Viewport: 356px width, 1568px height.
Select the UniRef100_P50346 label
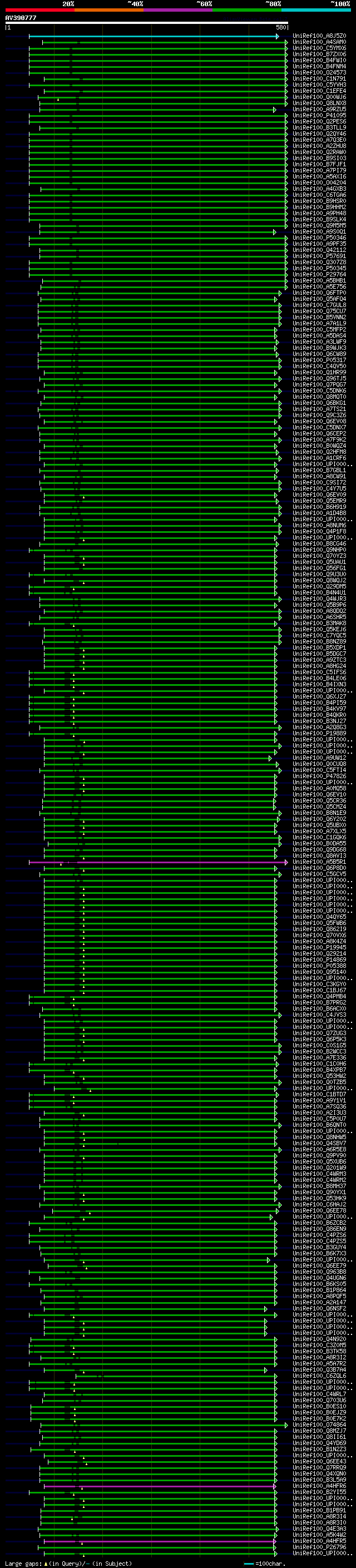click(x=319, y=238)
